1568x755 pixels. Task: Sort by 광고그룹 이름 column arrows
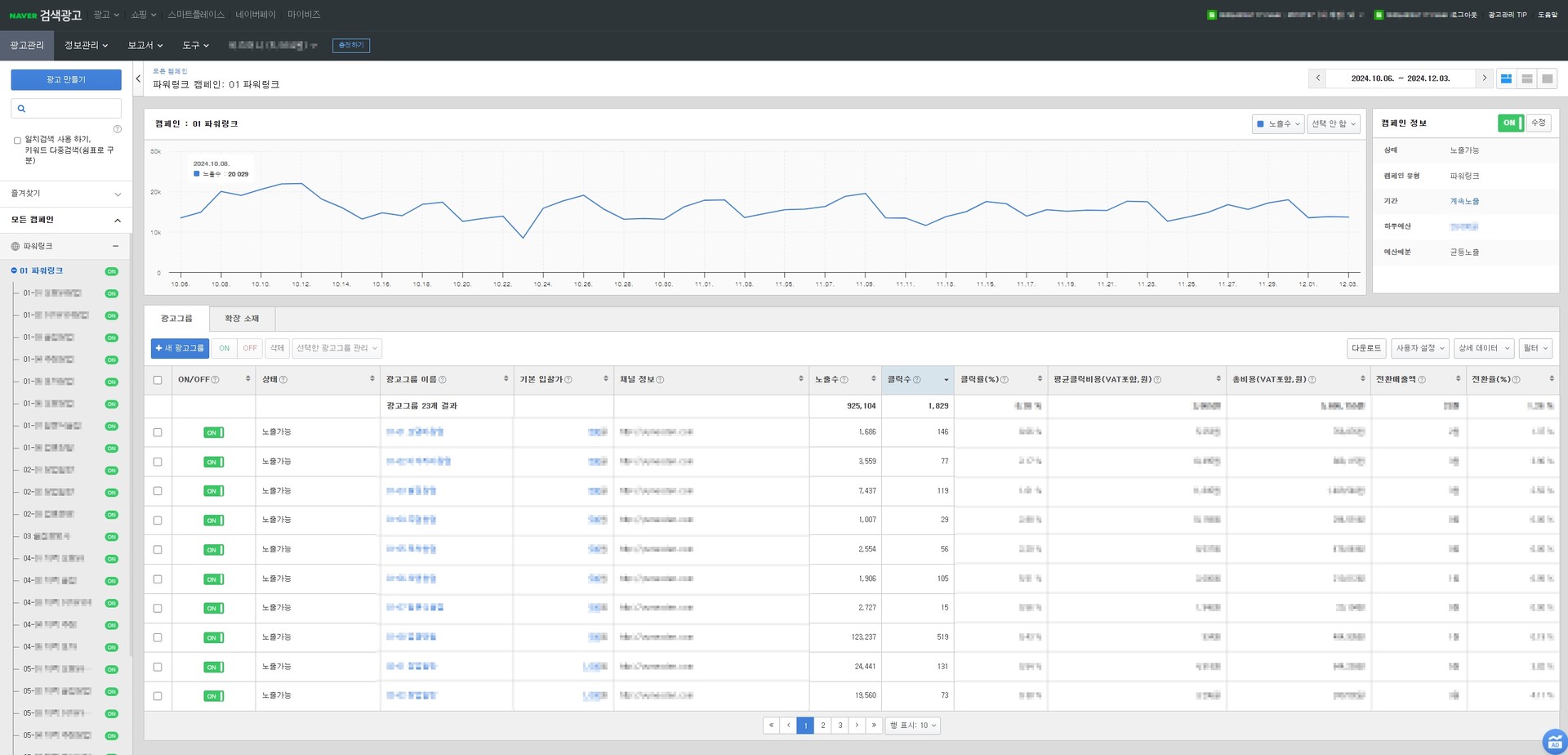pyautogui.click(x=506, y=379)
